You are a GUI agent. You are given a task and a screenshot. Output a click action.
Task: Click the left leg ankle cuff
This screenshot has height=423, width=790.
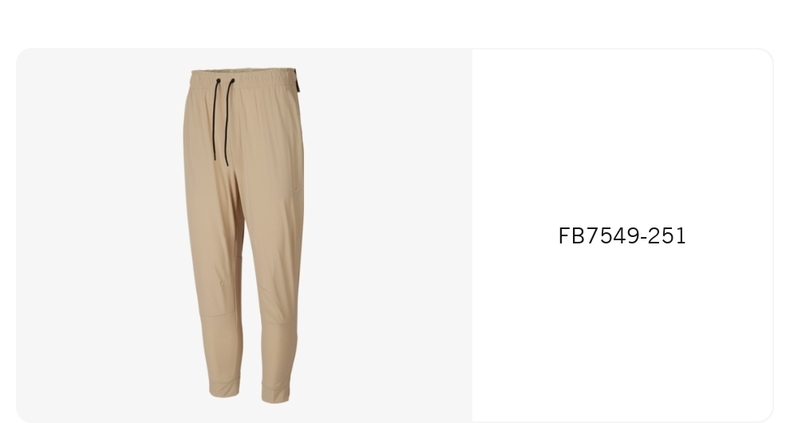(224, 390)
